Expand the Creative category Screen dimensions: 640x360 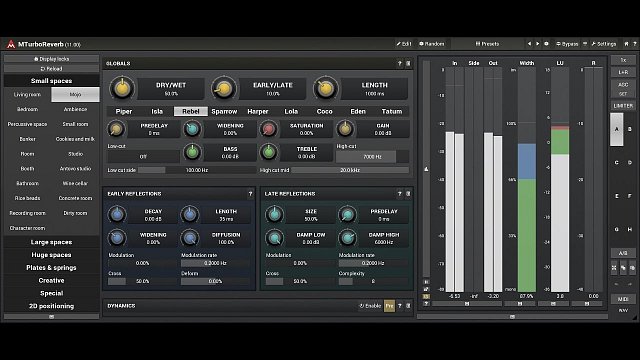(51, 280)
